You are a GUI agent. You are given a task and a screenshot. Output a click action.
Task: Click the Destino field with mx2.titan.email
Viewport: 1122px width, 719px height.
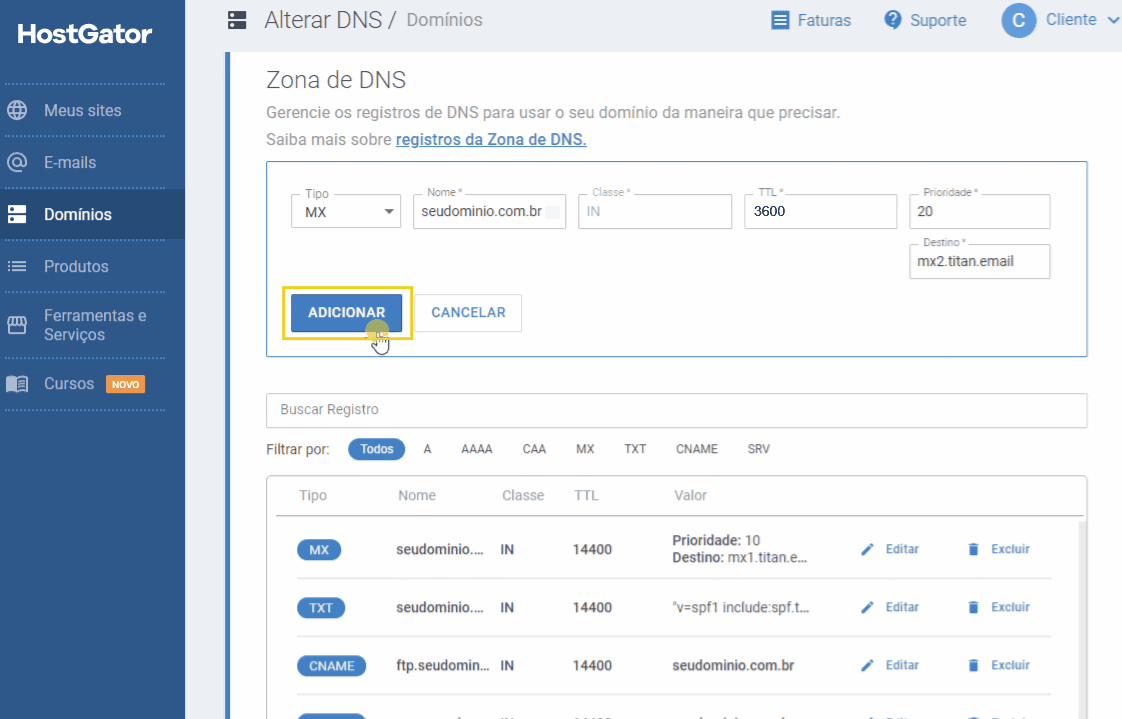980,262
